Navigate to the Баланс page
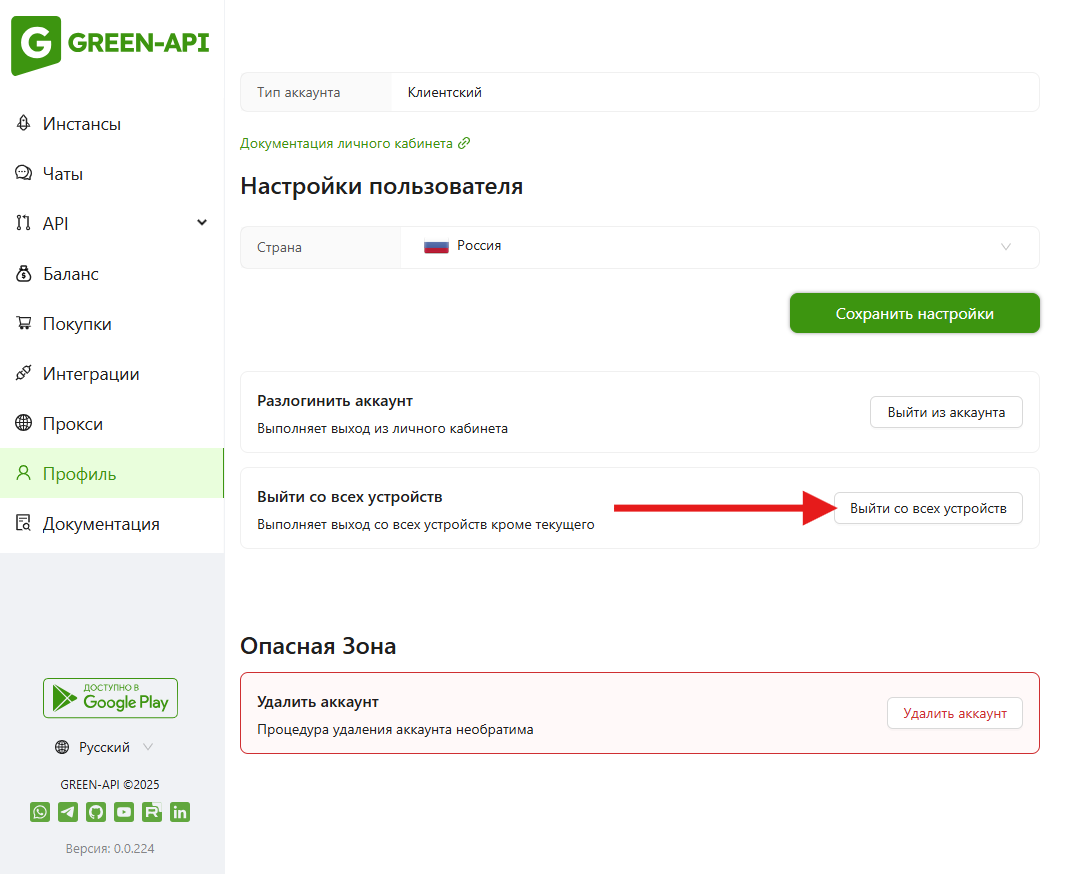Viewport: 1079px width, 874px height. (x=70, y=274)
